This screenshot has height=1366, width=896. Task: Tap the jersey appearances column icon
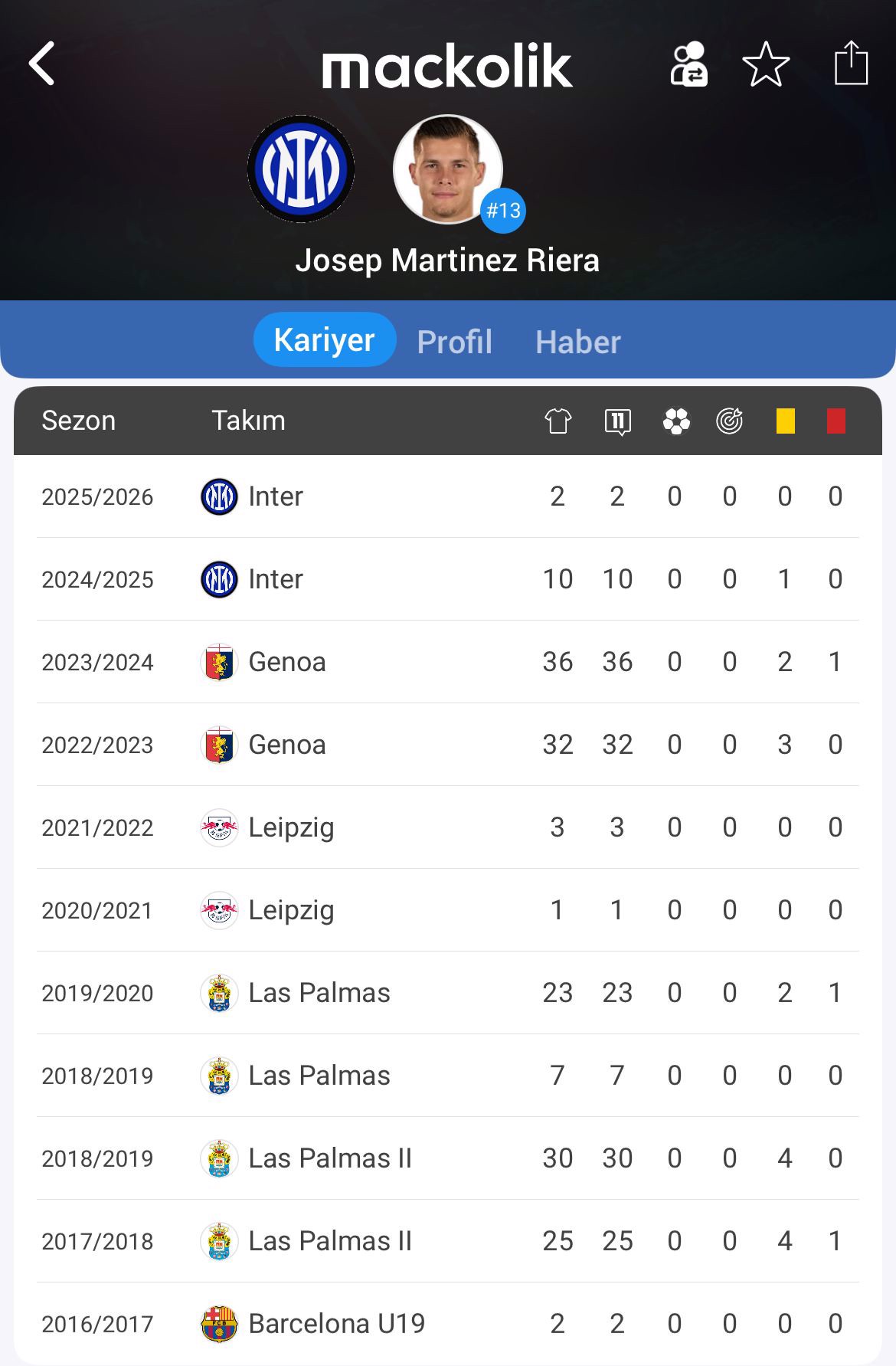(558, 421)
